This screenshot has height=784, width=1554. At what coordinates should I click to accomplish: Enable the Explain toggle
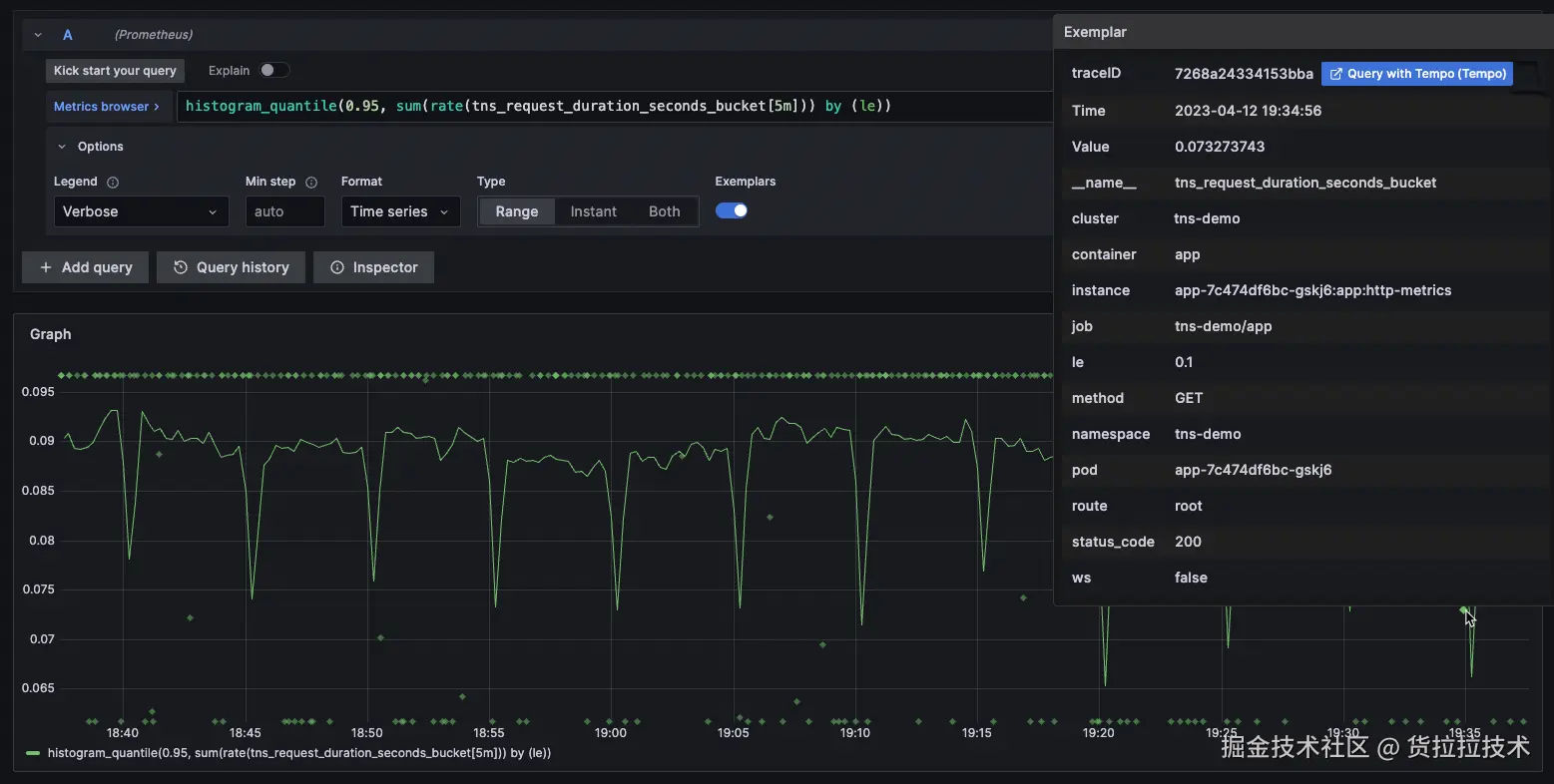click(273, 70)
